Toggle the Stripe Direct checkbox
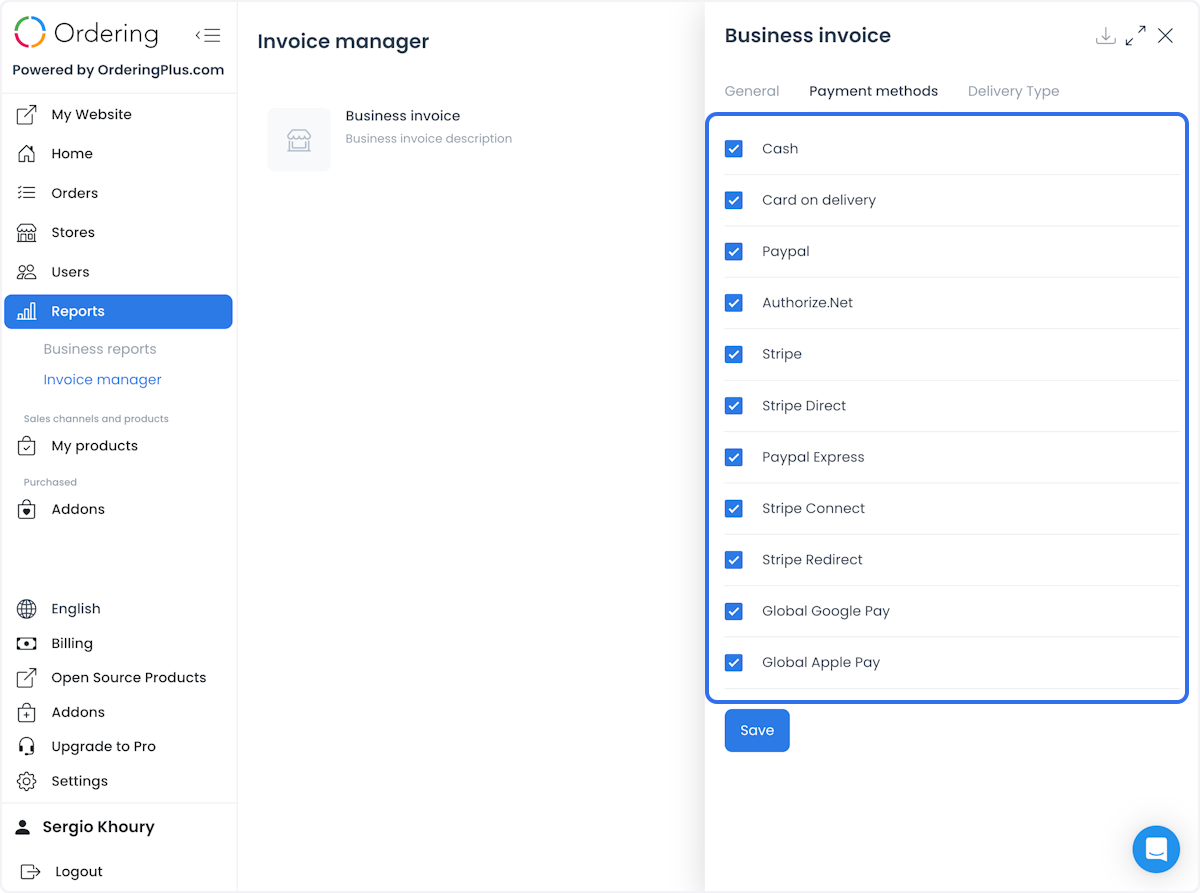The height and width of the screenshot is (893, 1200). click(x=734, y=406)
